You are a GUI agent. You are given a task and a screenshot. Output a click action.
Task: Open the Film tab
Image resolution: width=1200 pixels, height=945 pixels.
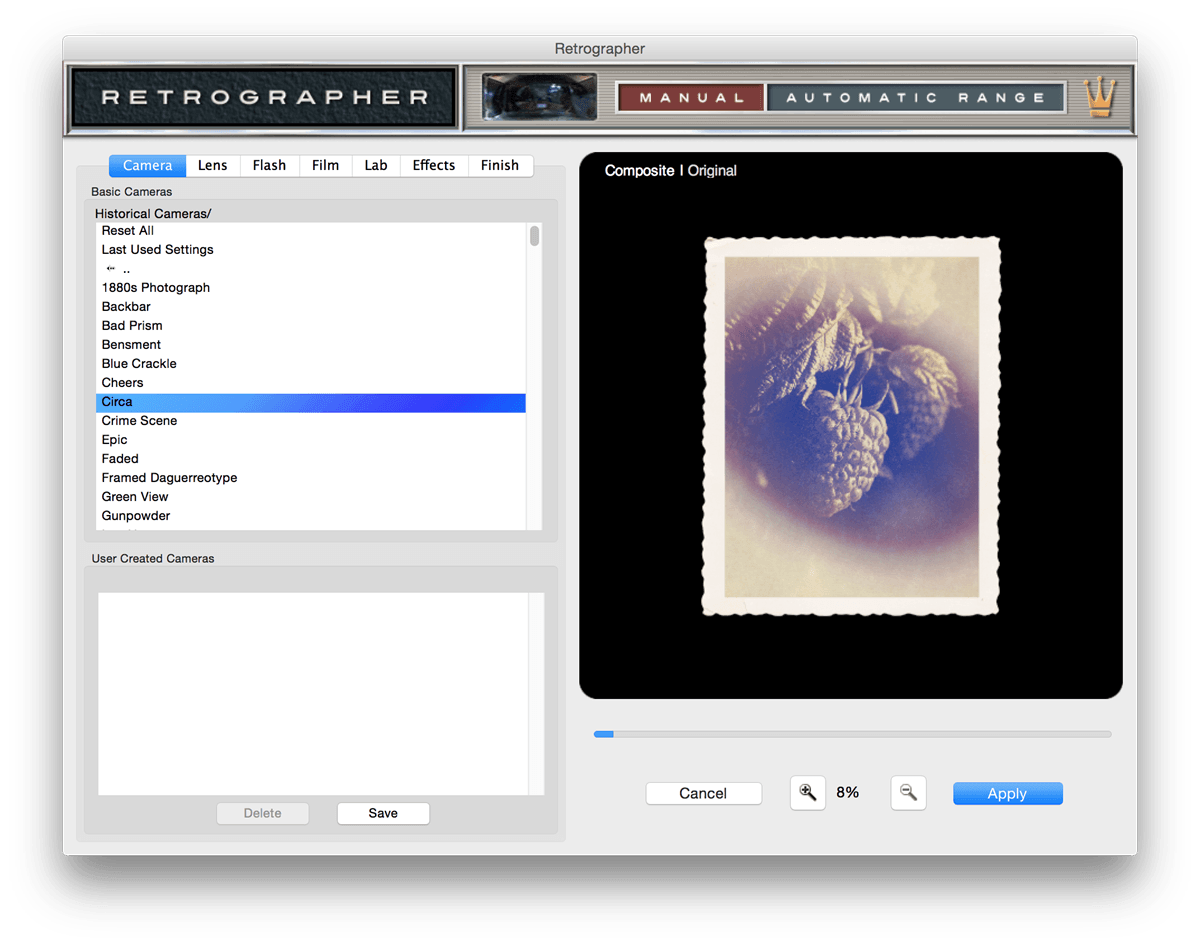(325, 165)
